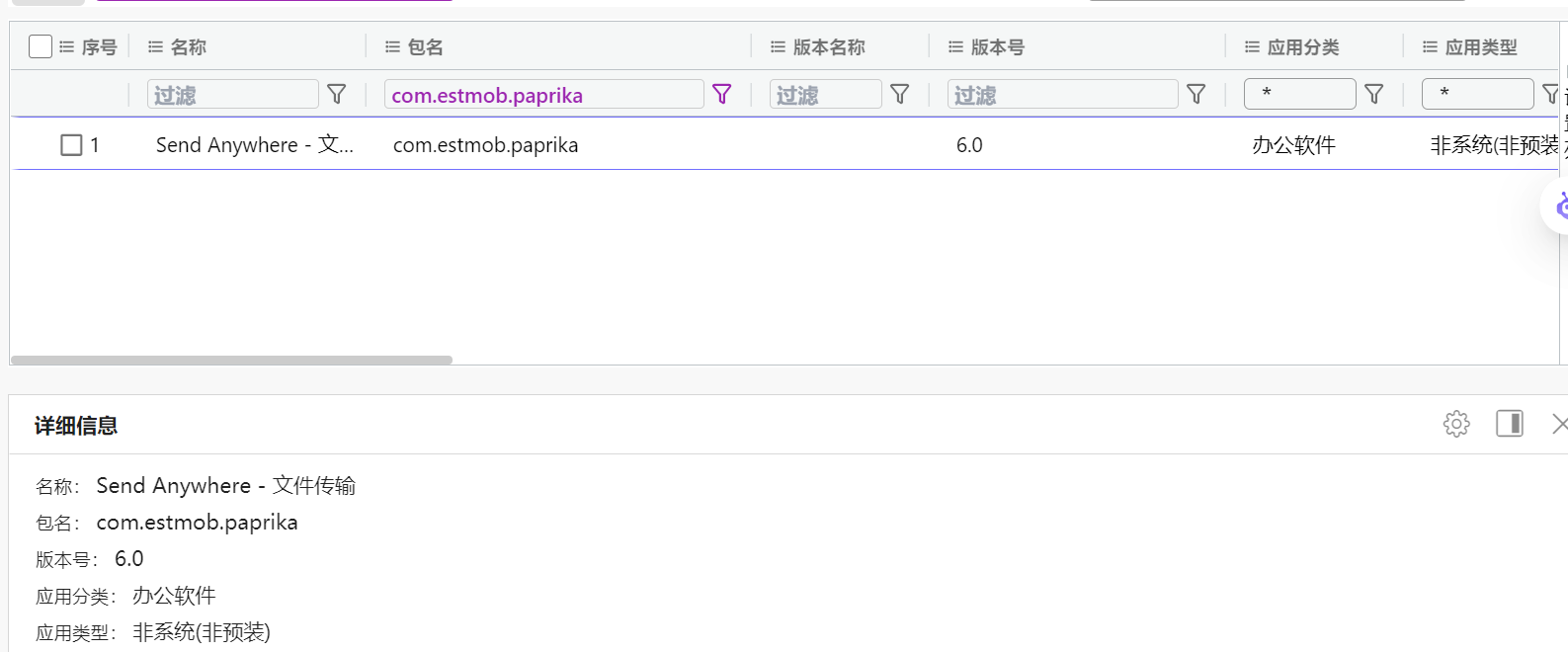Sort by 版本名称 column header
The height and width of the screenshot is (652, 1568).
click(x=829, y=46)
